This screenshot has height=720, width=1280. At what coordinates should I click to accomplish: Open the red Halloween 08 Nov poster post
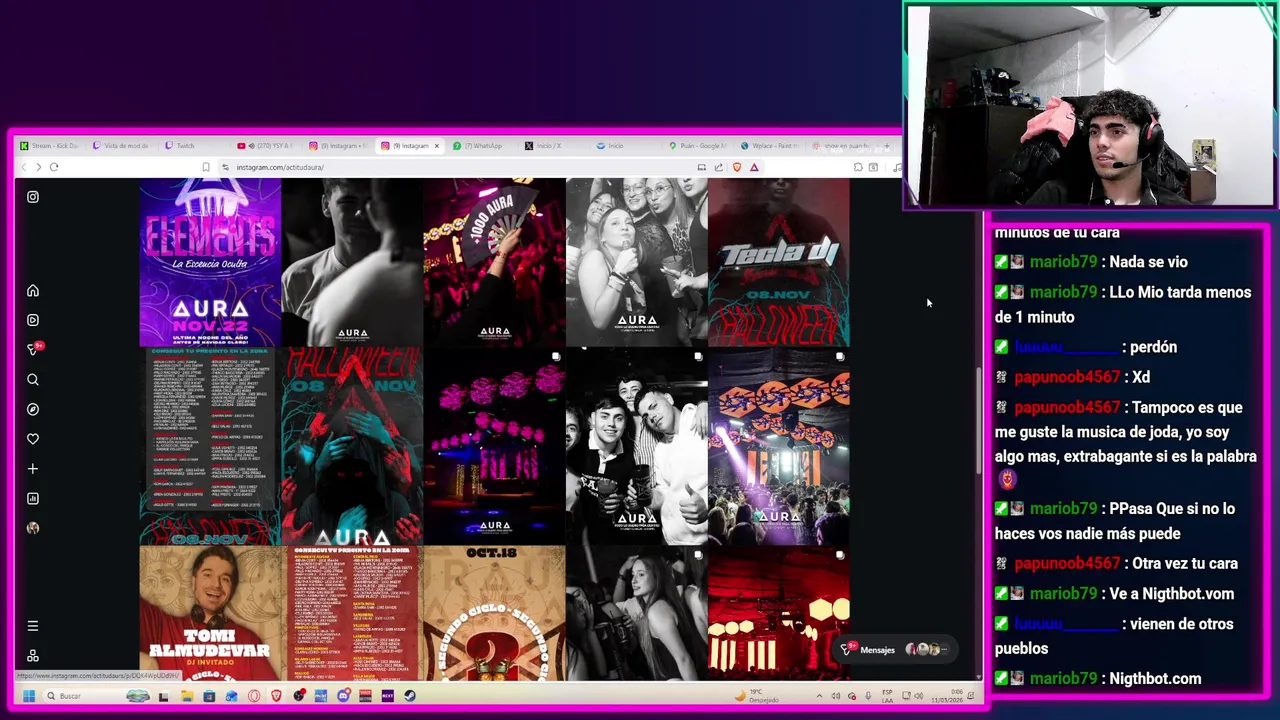[352, 446]
